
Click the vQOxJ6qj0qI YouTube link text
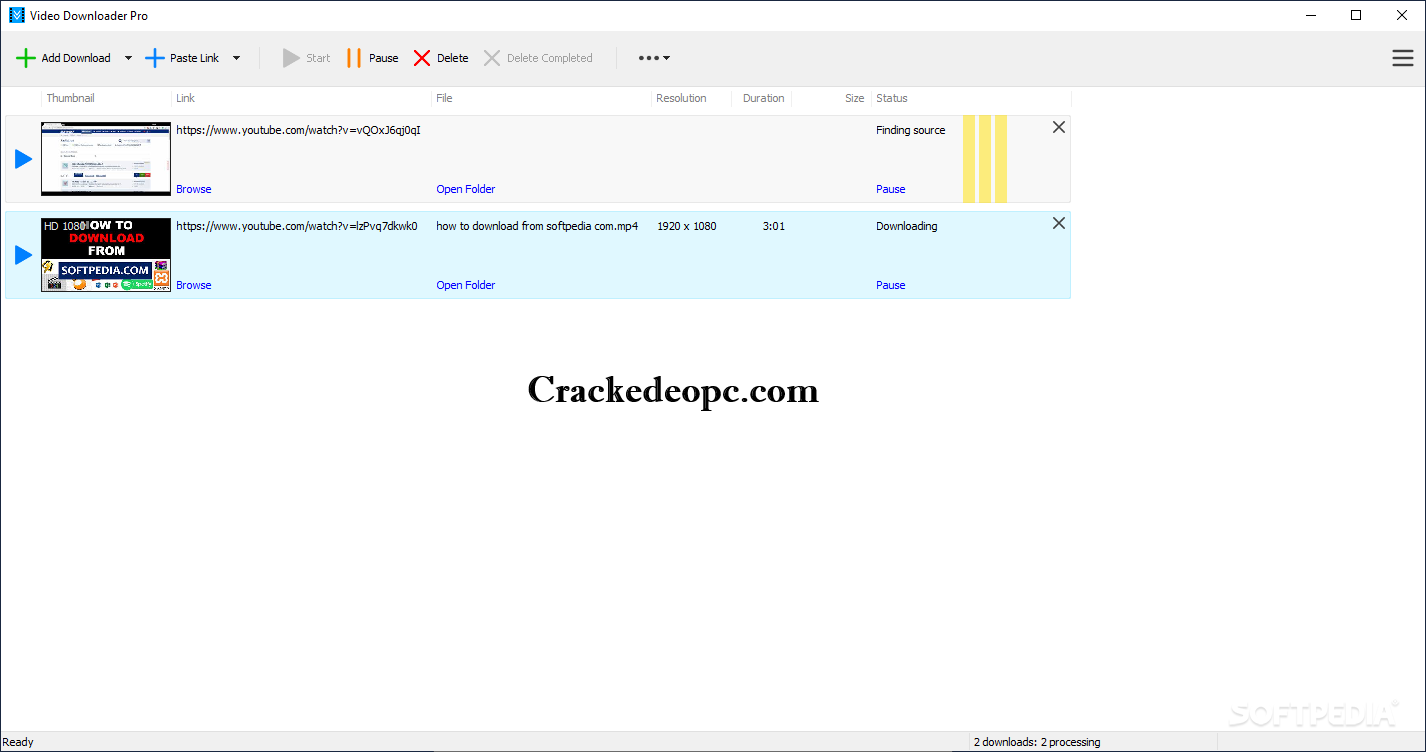coord(298,130)
